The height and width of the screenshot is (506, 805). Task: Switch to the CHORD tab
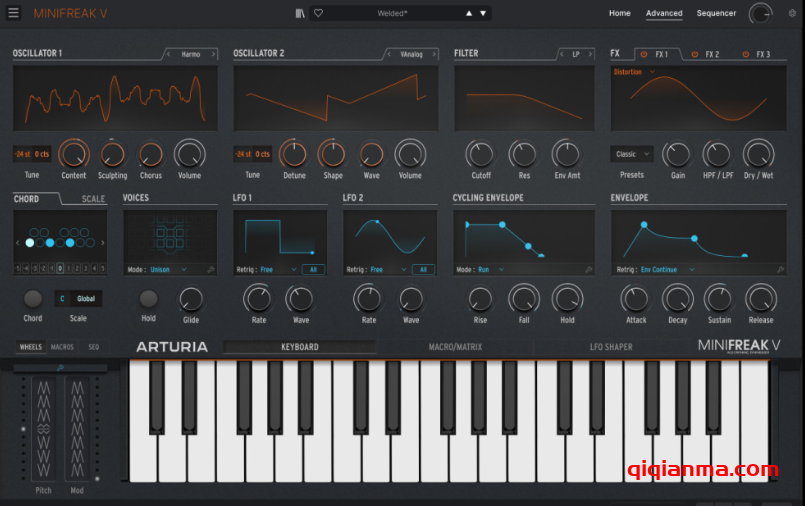(x=26, y=199)
